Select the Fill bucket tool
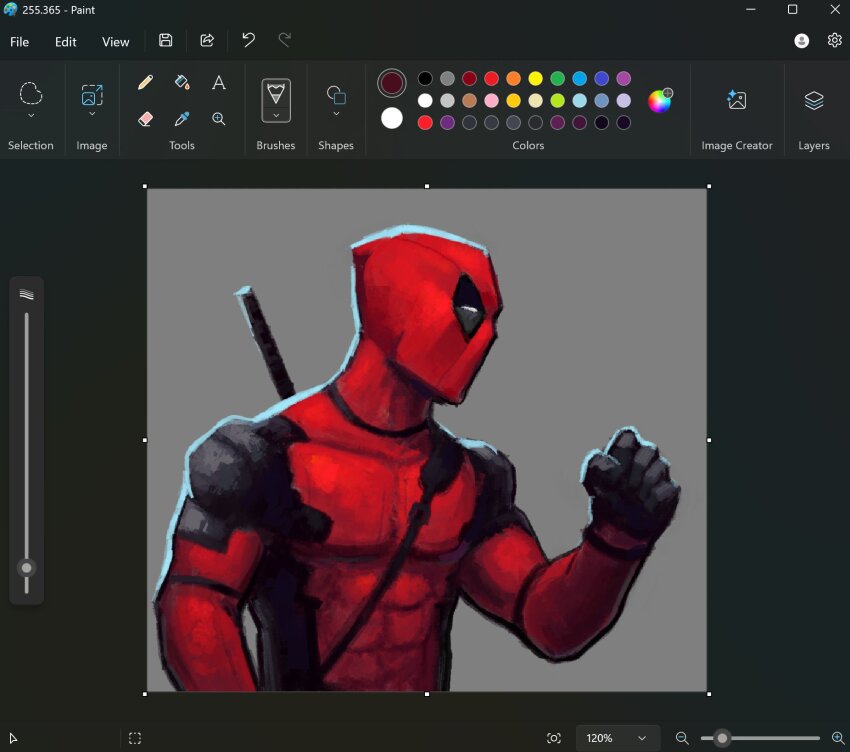The height and width of the screenshot is (752, 850). pyautogui.click(x=182, y=83)
